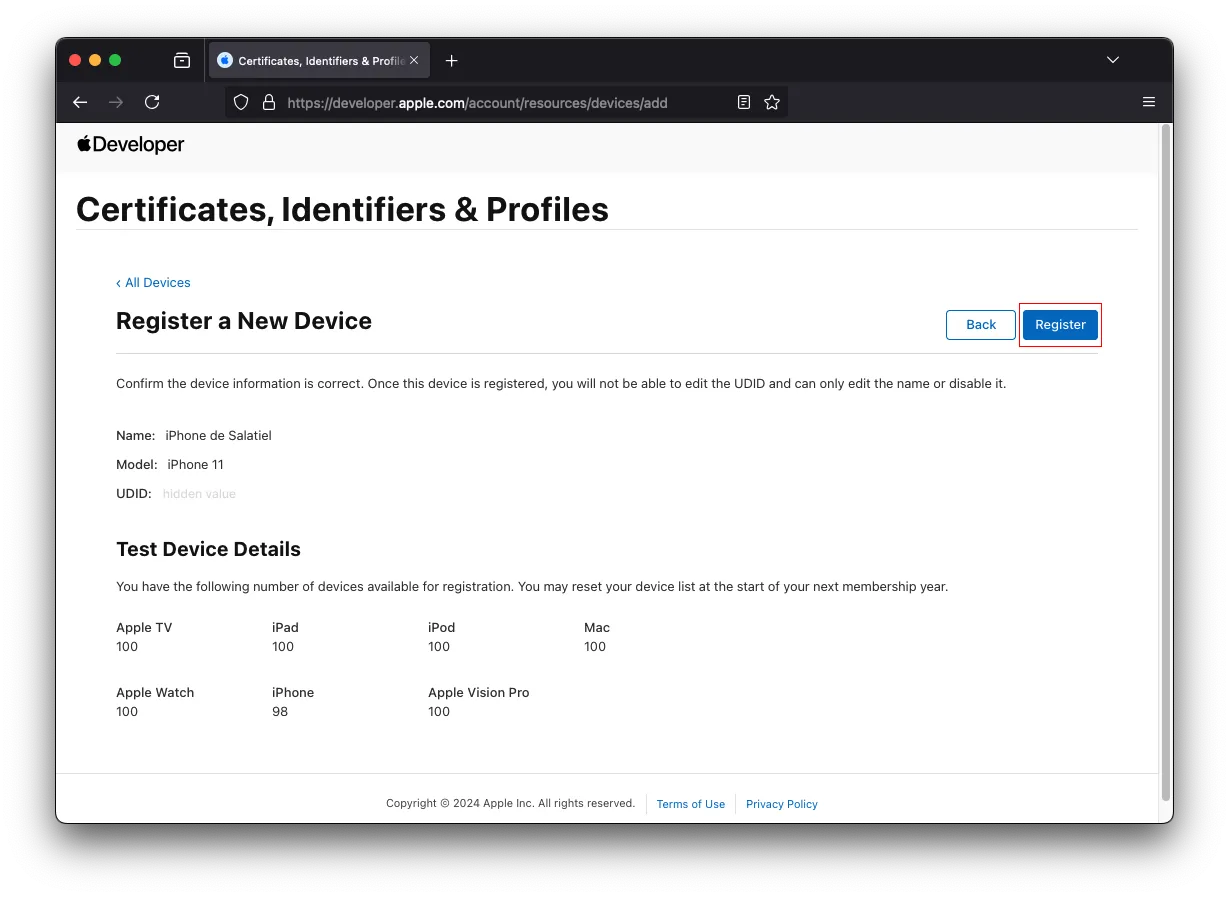
Task: Open a new tab with the plus icon
Action: coord(451,60)
